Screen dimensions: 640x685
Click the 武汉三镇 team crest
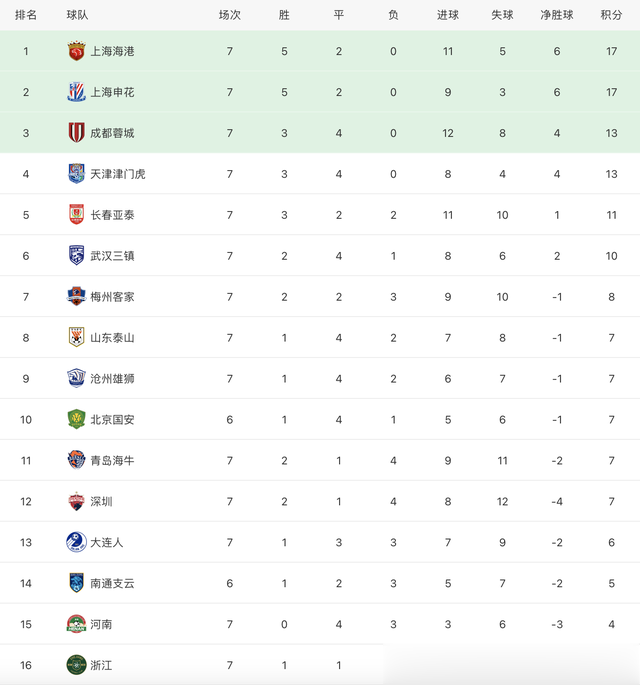[x=76, y=256]
